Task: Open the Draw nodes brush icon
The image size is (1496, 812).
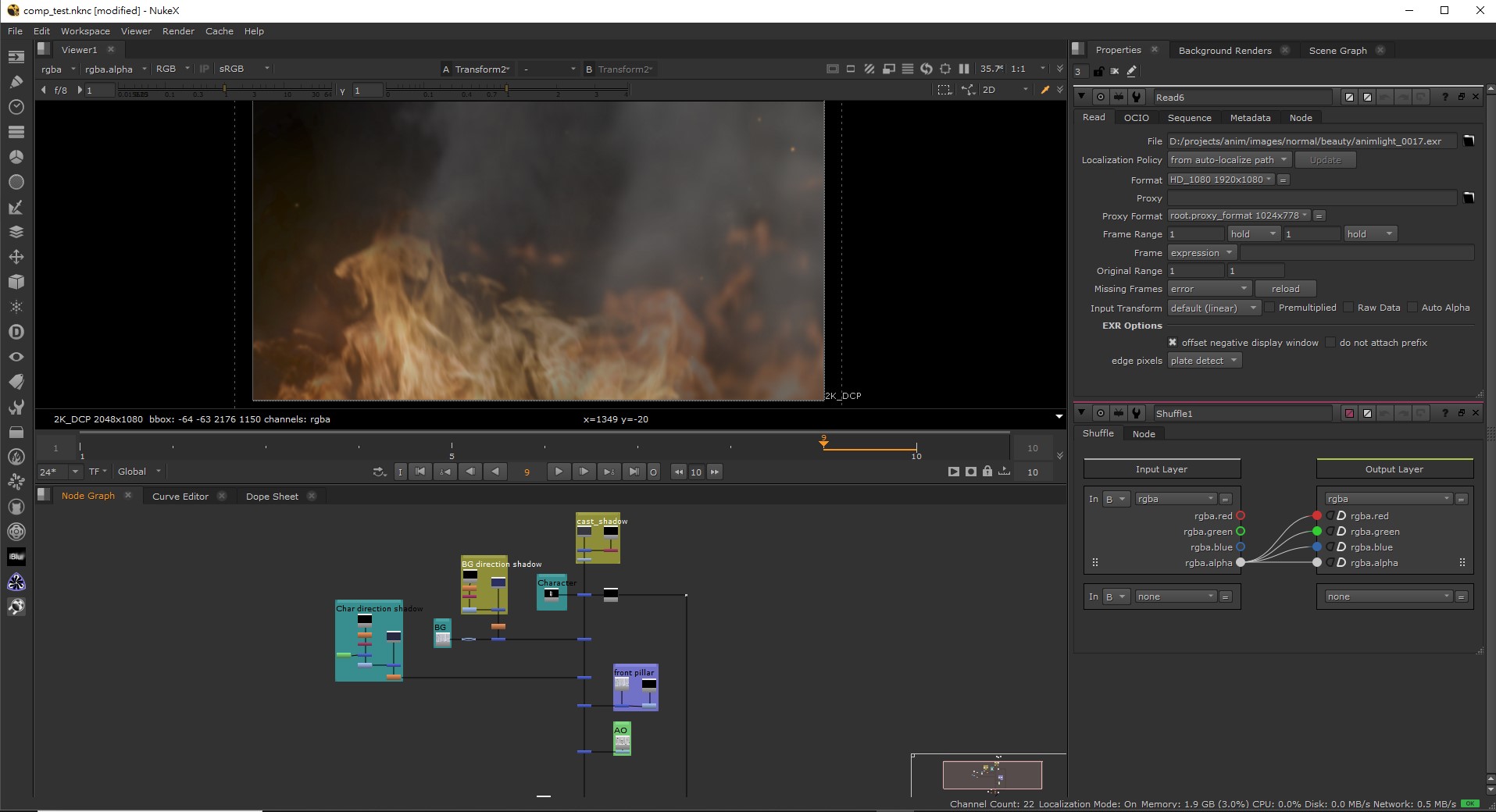Action: click(16, 81)
